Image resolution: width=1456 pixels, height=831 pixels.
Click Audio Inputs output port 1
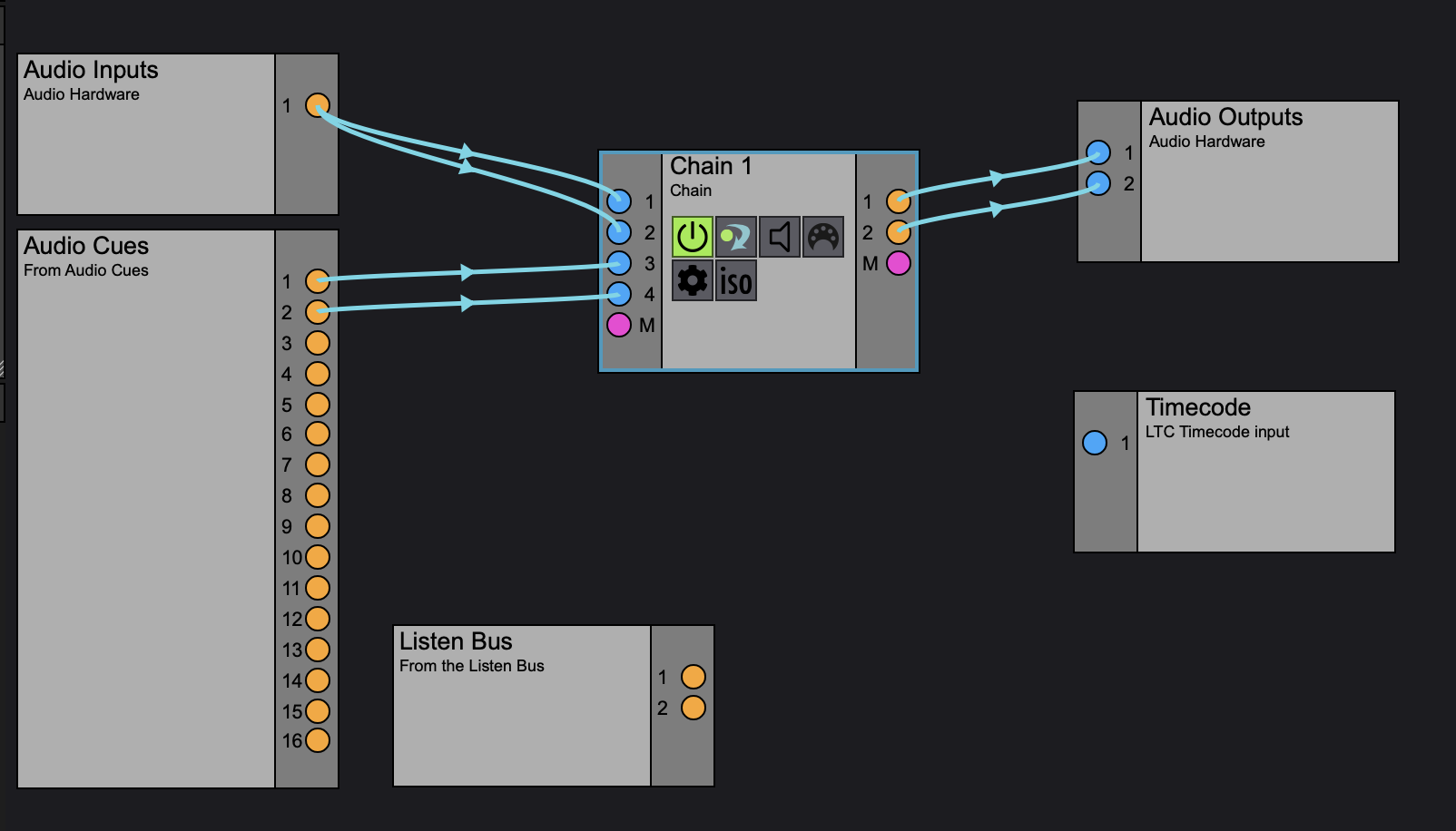coord(318,105)
